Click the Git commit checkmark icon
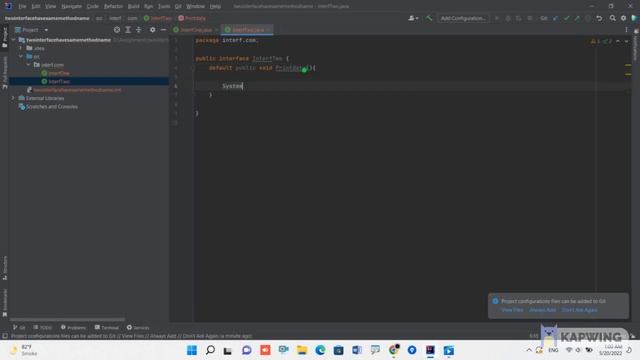 567,18
